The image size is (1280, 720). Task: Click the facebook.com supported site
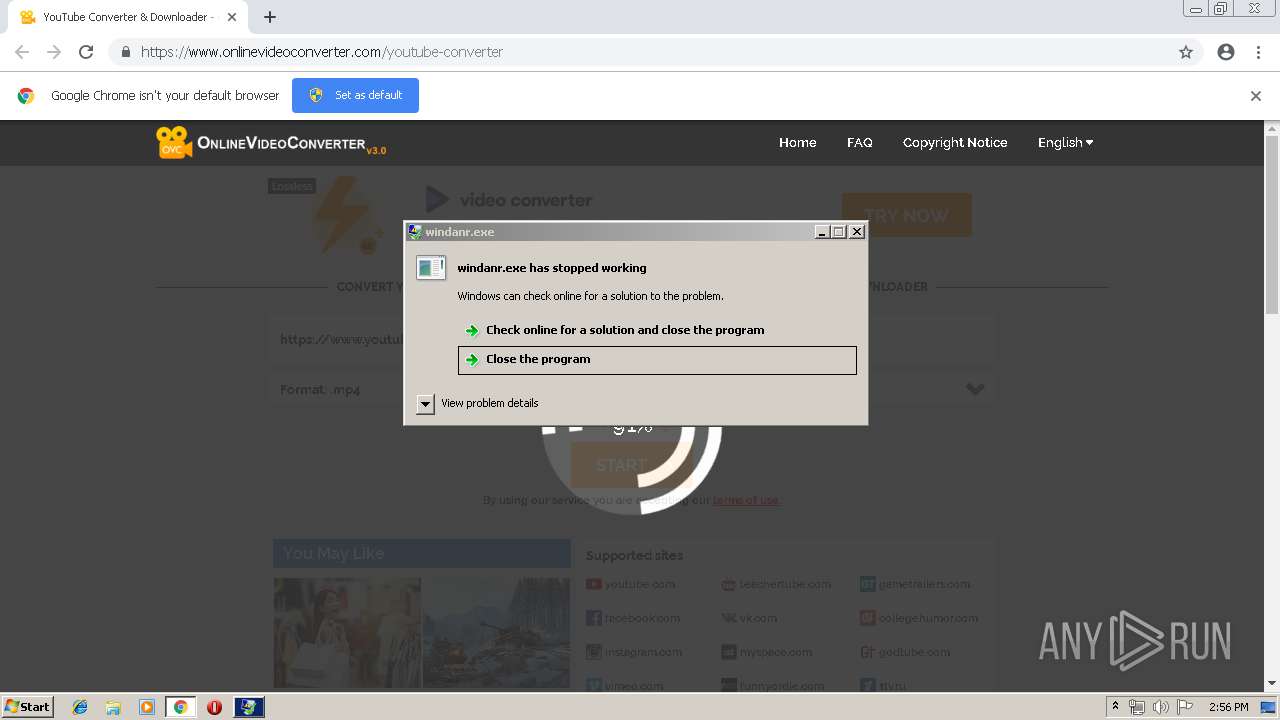[x=633, y=618]
